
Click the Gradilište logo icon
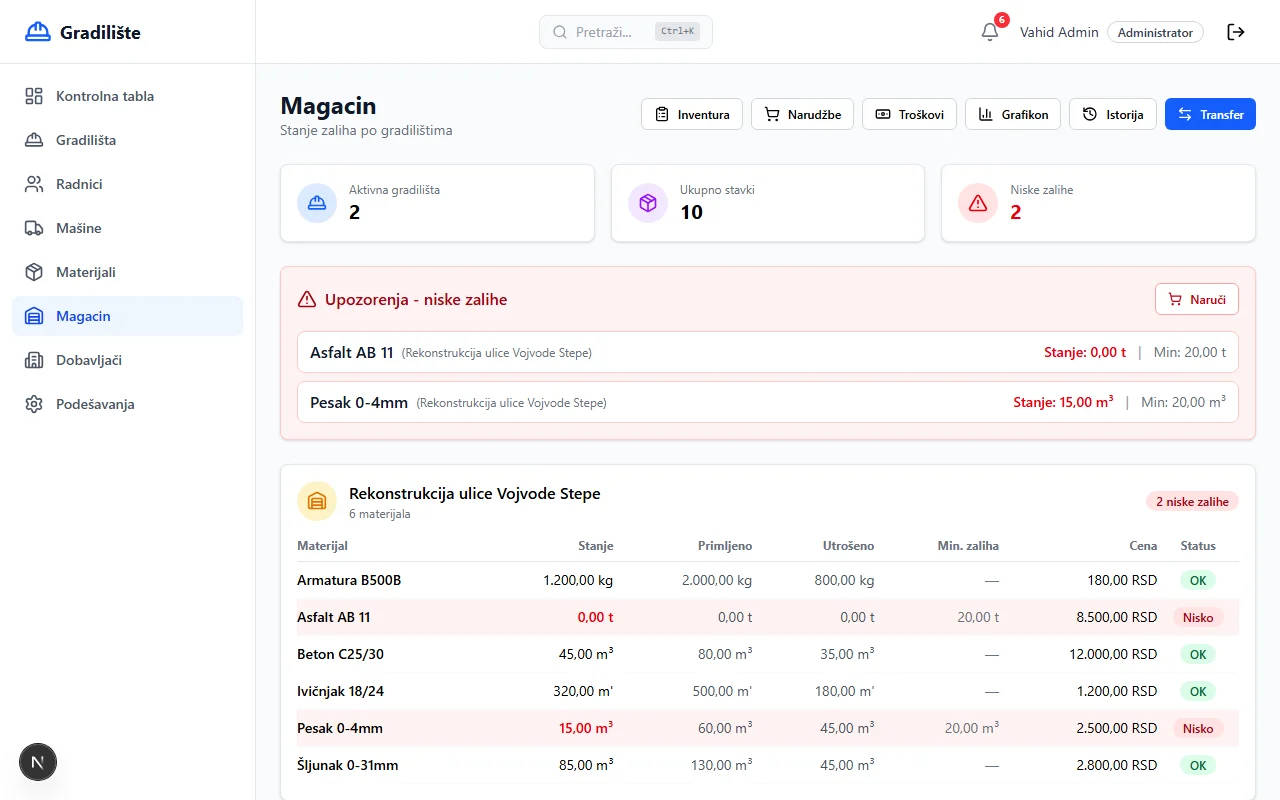click(37, 31)
